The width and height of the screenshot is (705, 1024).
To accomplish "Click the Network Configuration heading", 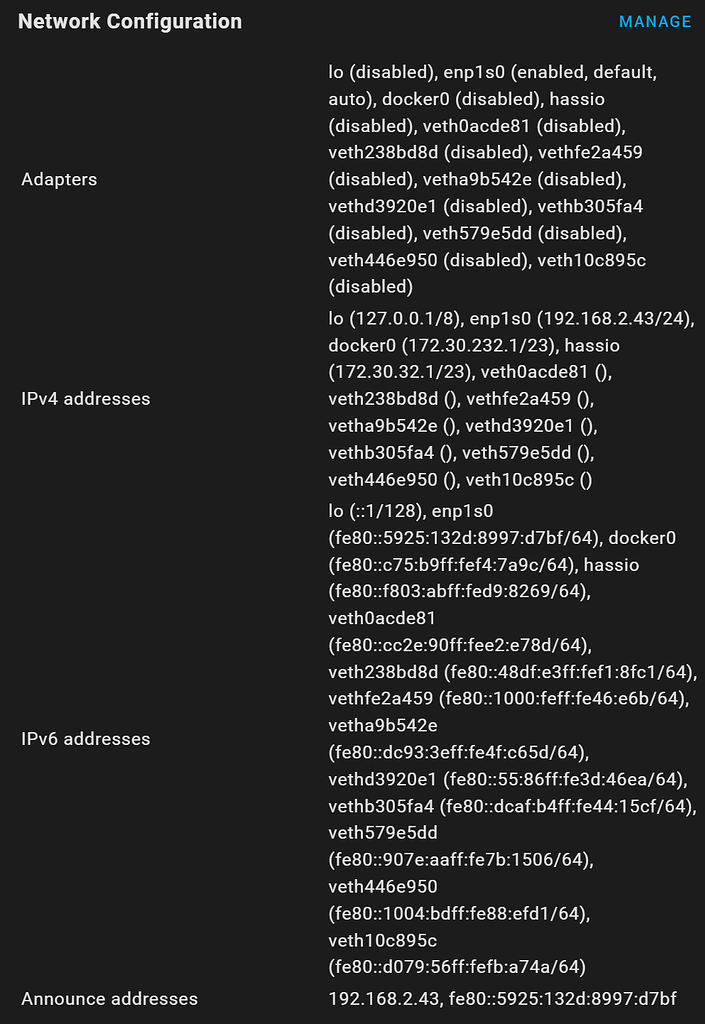I will pyautogui.click(x=130, y=21).
